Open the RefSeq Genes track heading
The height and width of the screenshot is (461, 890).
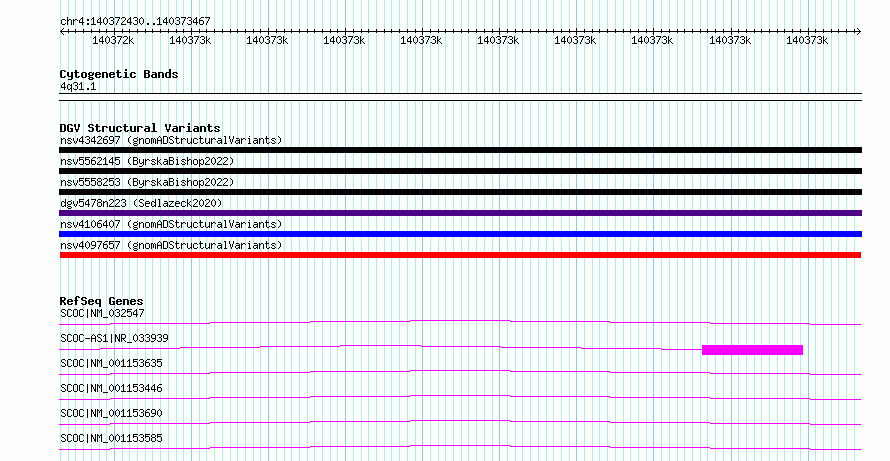tap(102, 301)
